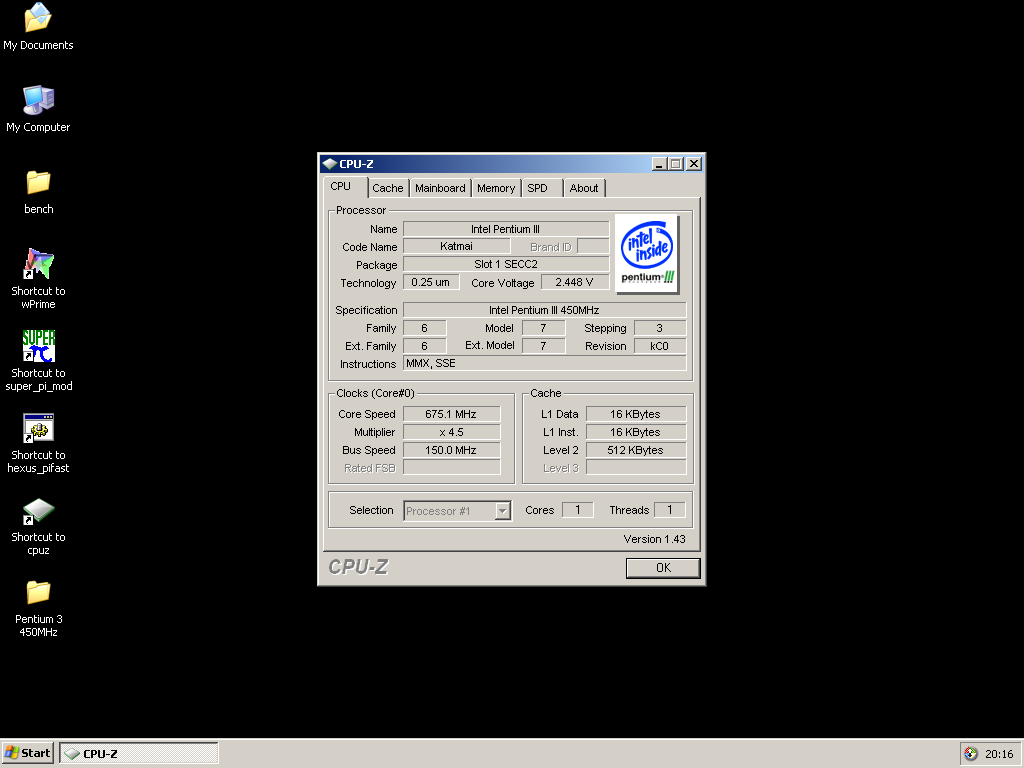Open the My Documents desktop icon
The image size is (1024, 768).
click(38, 26)
